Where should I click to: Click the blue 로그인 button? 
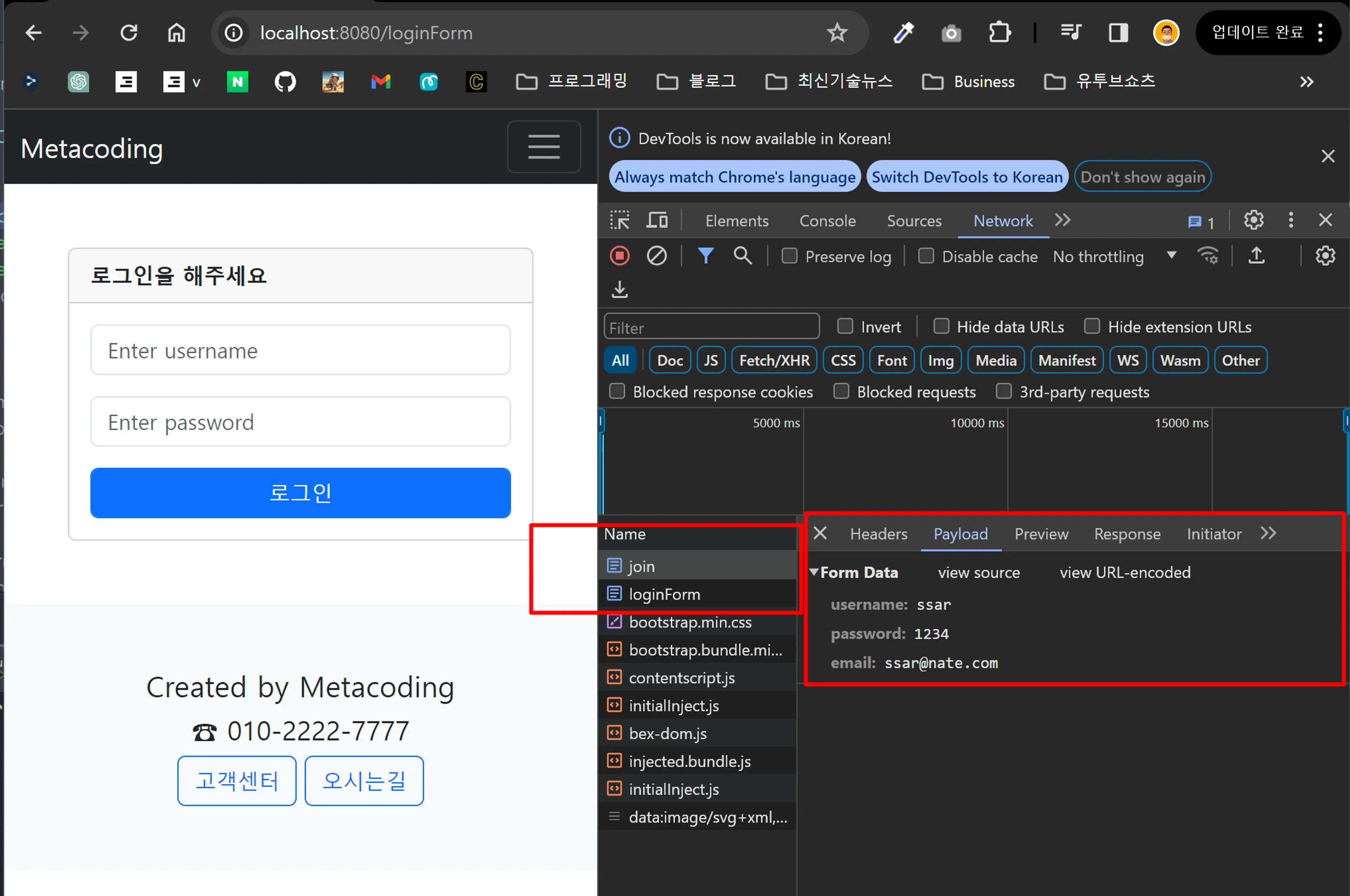300,492
